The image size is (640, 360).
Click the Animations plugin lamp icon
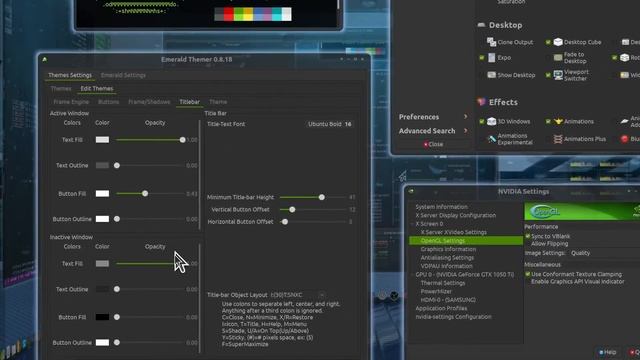click(558, 121)
